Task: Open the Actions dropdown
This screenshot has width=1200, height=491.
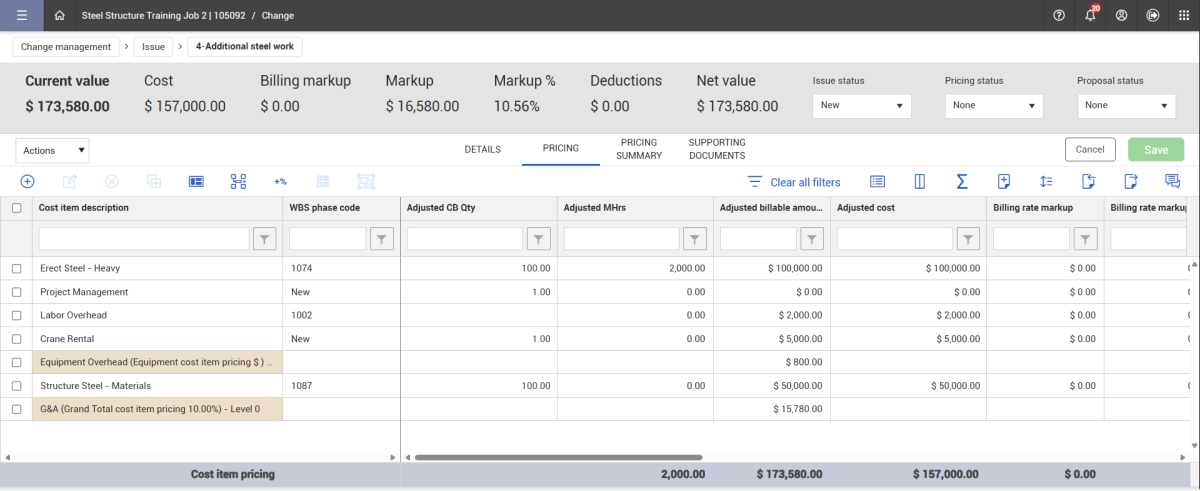Action: click(x=53, y=150)
